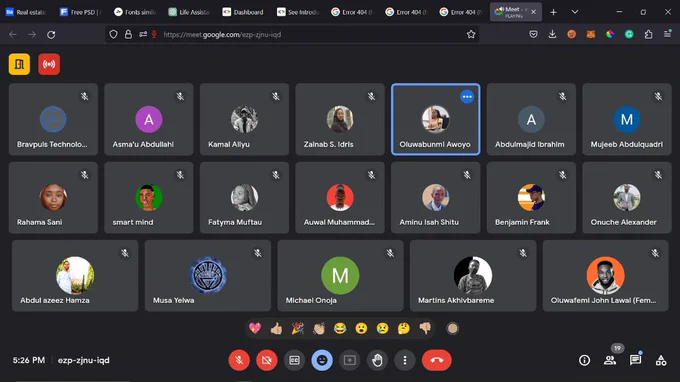Open the Pocket save icon

pos(533,34)
